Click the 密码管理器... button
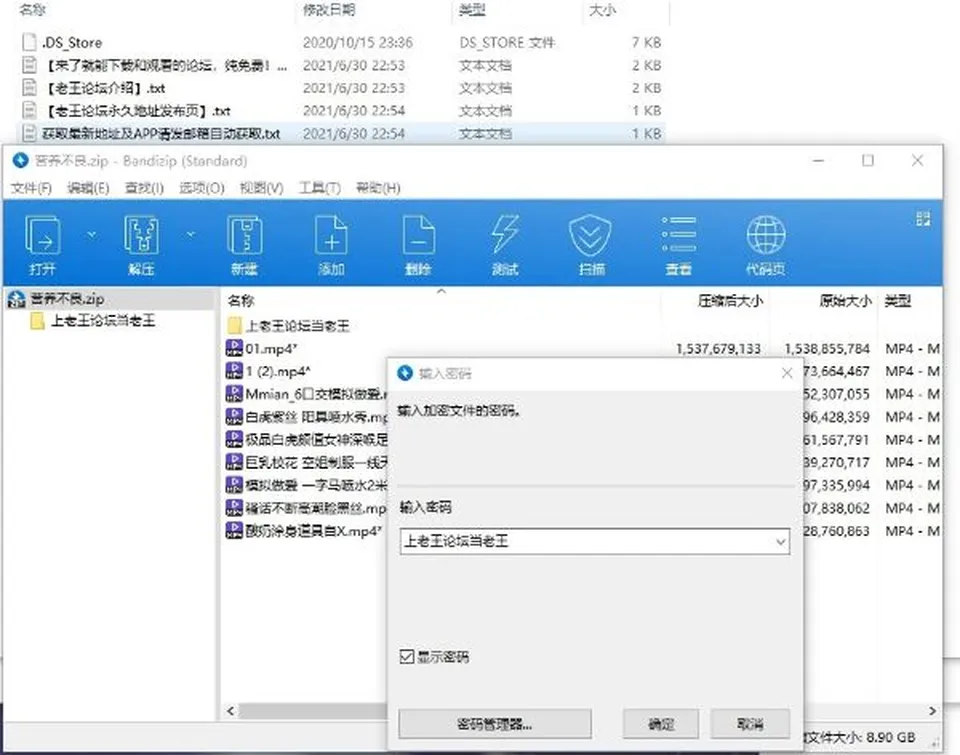The width and height of the screenshot is (960, 755). tap(495, 724)
